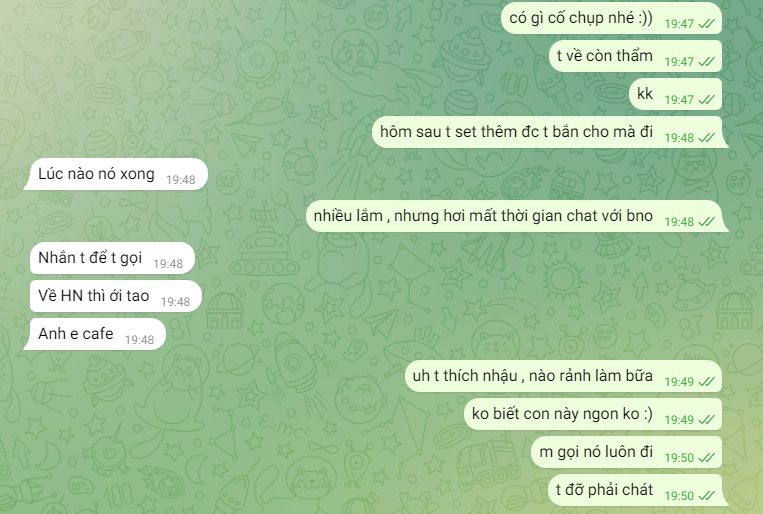Screen dimensions: 763x514
Task: Click read ticks on 'nhiều lắm' message
Action: click(x=706, y=221)
